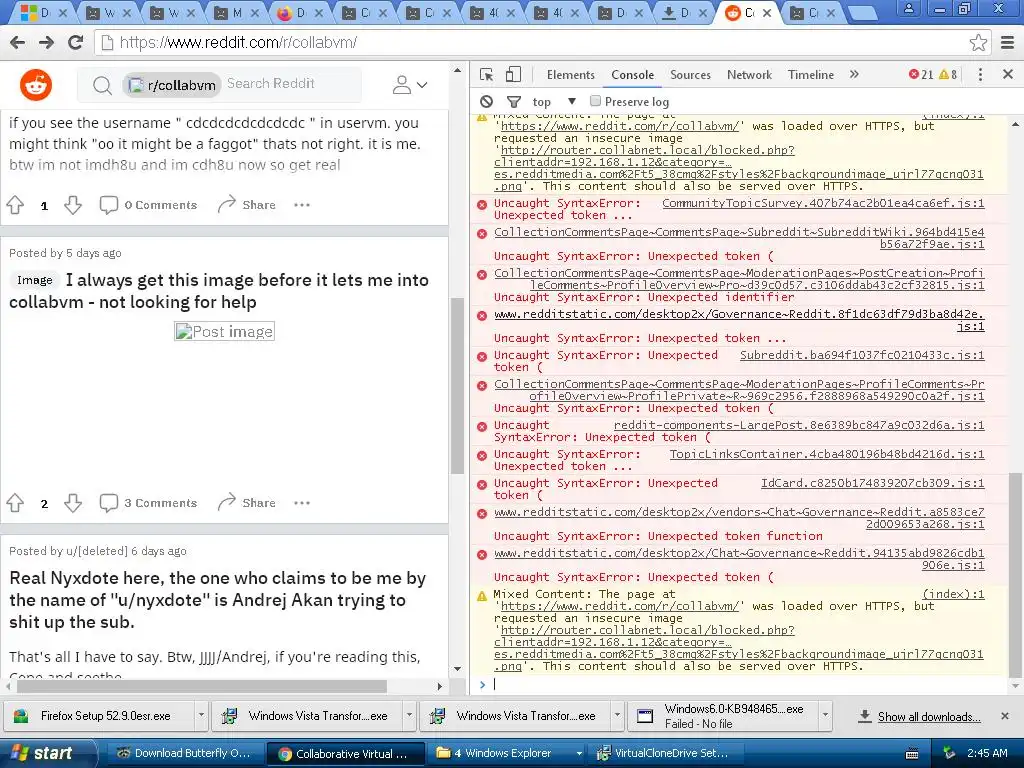The width and height of the screenshot is (1024, 768).
Task: Expand Firefox Setup download options arrow
Action: [x=201, y=716]
